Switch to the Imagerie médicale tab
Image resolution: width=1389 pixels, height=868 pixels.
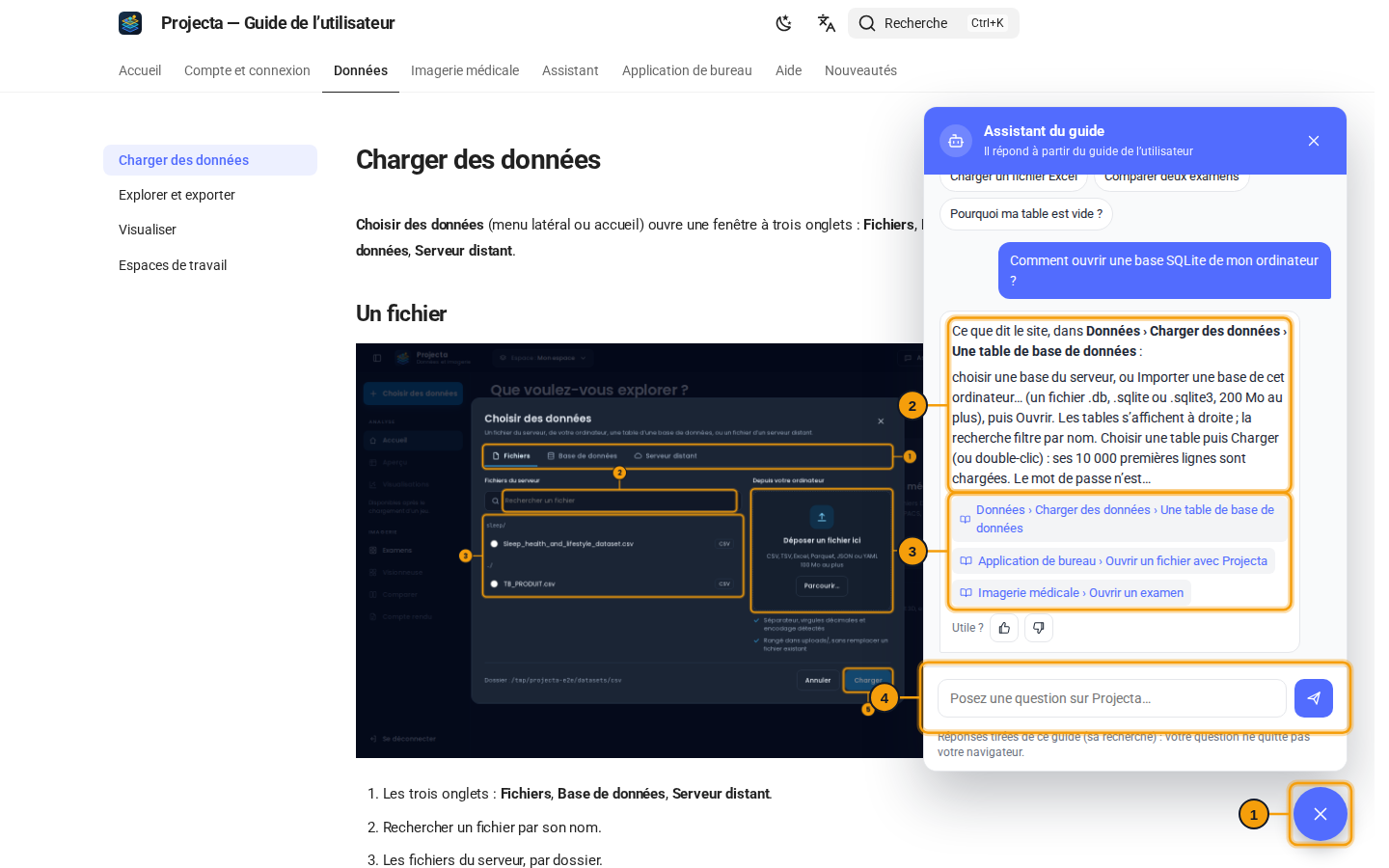coord(465,70)
